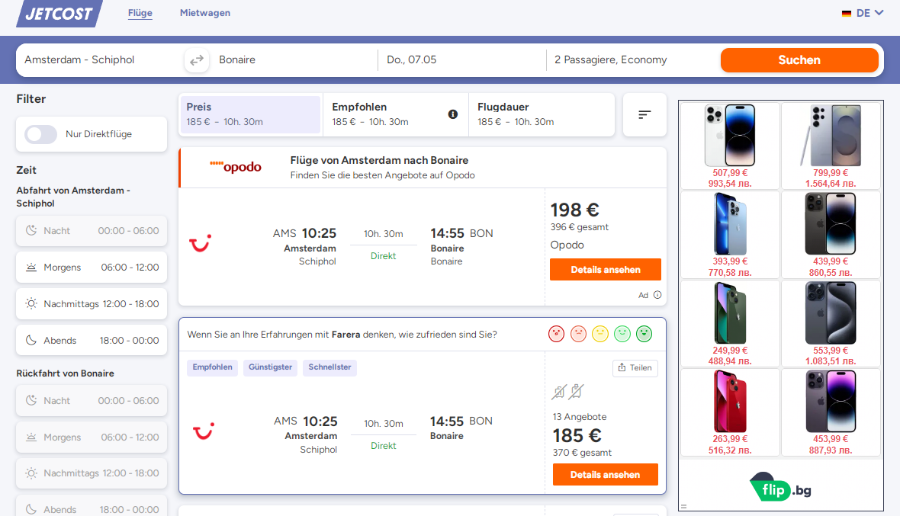Click 'Flüge von Amsterdam nach Bonaire' heading

pyautogui.click(x=379, y=161)
